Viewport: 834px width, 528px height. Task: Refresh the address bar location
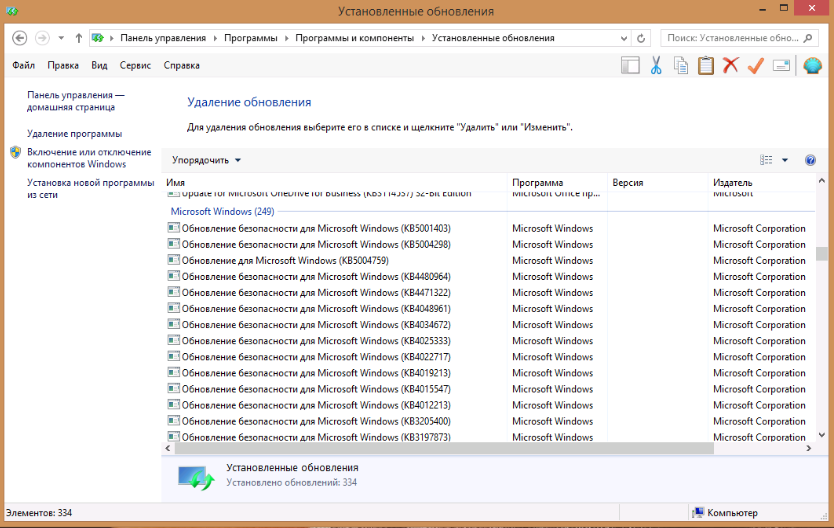click(641, 38)
